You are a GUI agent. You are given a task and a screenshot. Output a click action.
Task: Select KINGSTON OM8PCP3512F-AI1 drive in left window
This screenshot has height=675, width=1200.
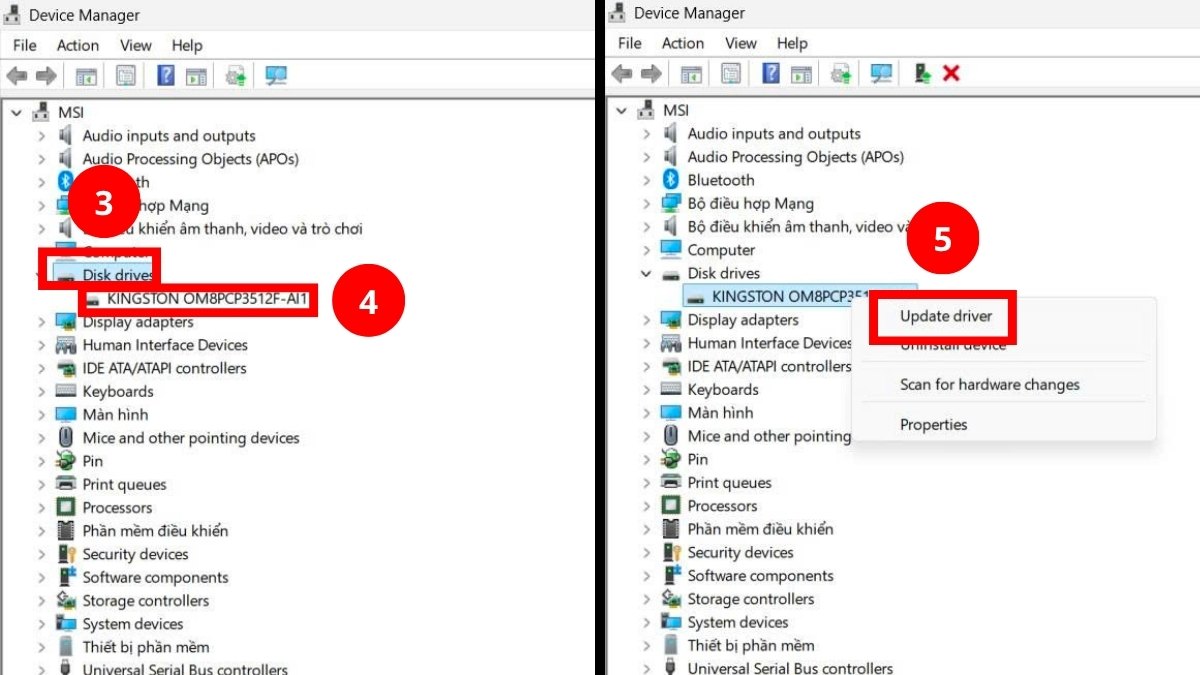tap(208, 298)
